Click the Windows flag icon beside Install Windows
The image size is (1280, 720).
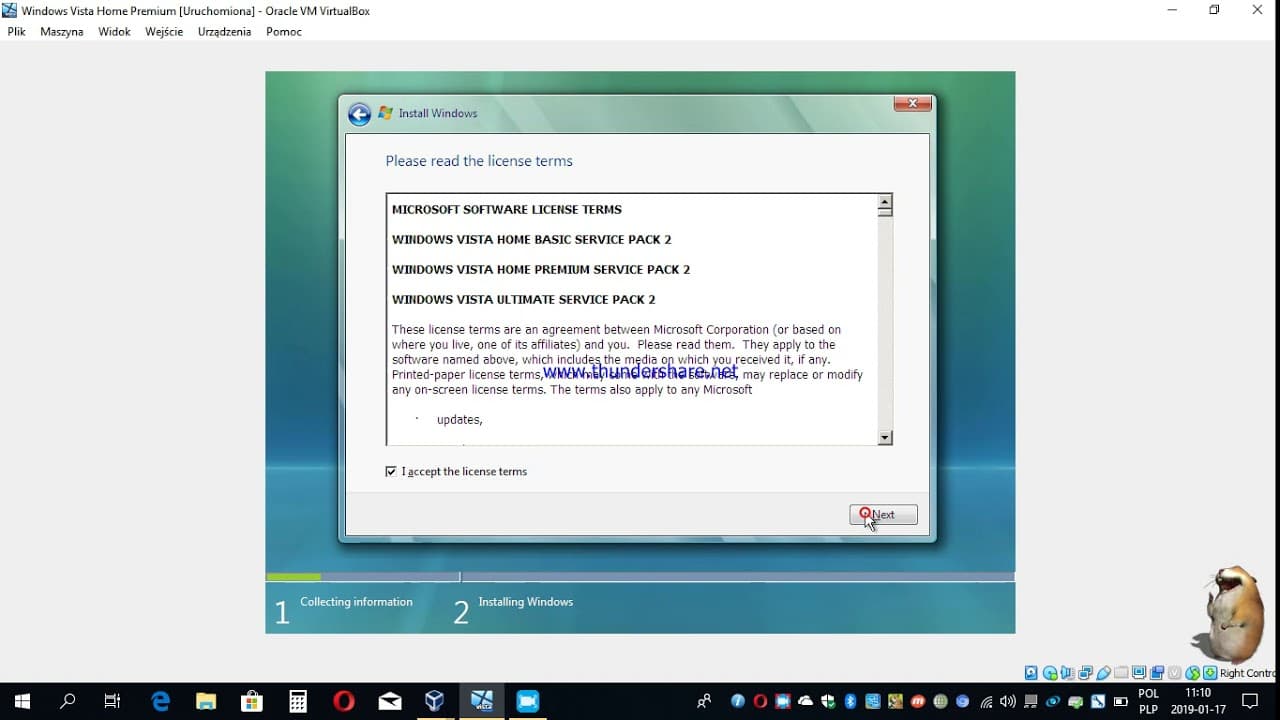click(x=385, y=113)
